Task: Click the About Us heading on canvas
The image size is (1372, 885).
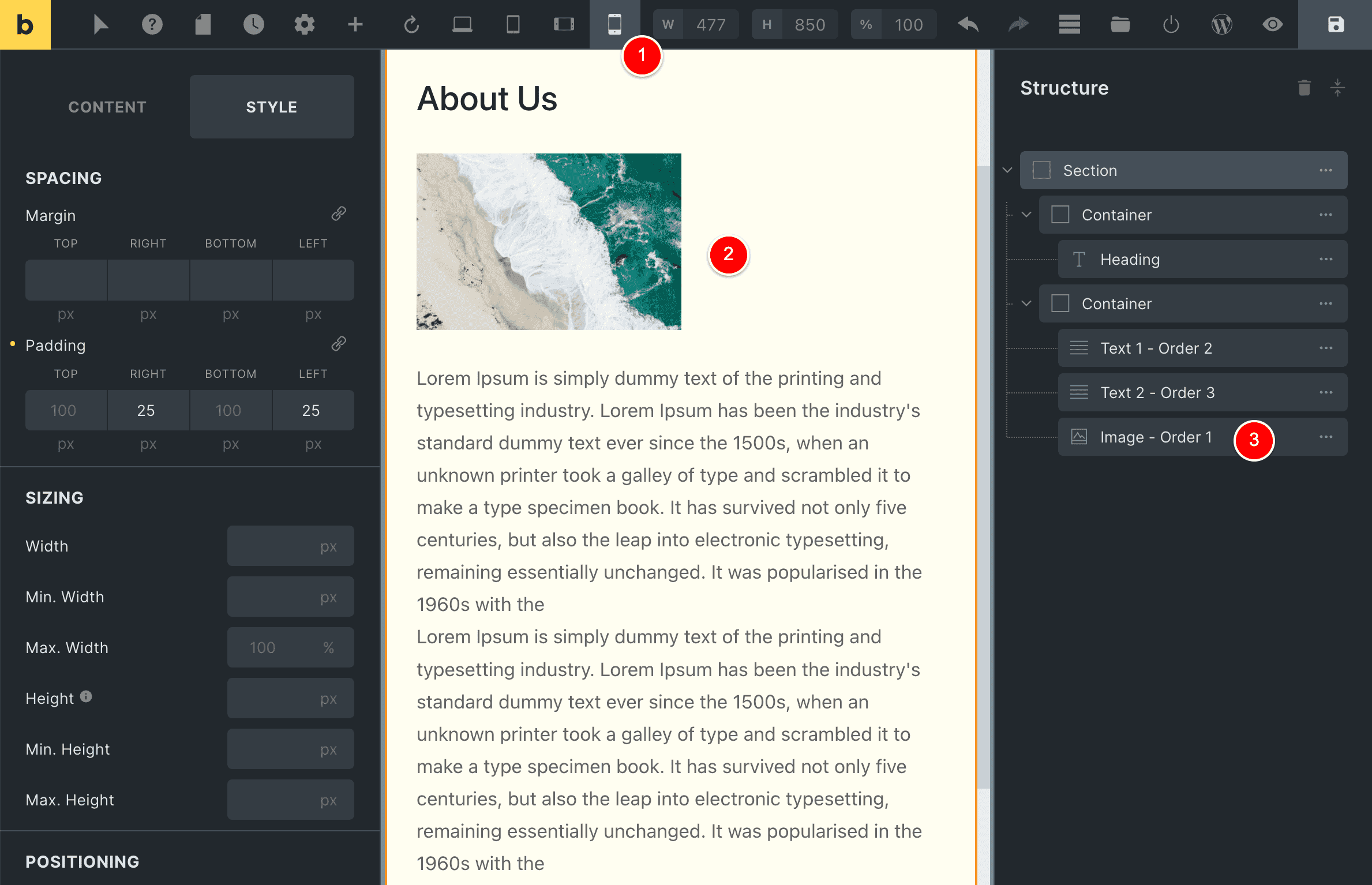Action: tap(487, 98)
